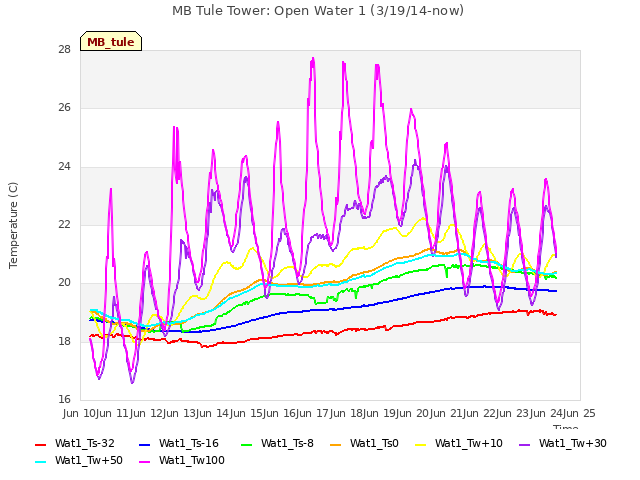This screenshot has height=480, width=640.
Task: Click the Wat1_Tw+10 legend label
Action: coord(469,443)
